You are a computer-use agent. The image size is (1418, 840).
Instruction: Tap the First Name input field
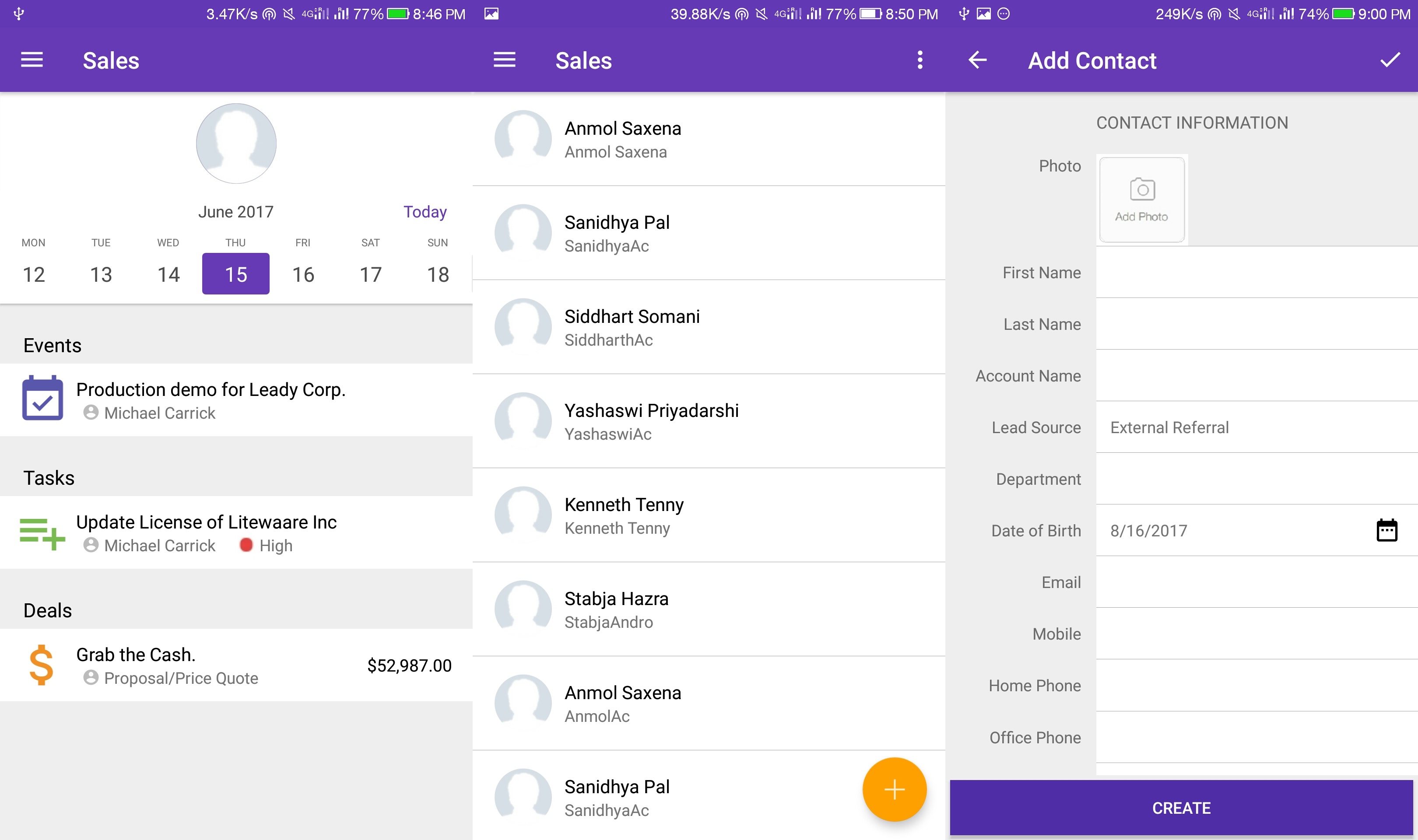(1246, 273)
